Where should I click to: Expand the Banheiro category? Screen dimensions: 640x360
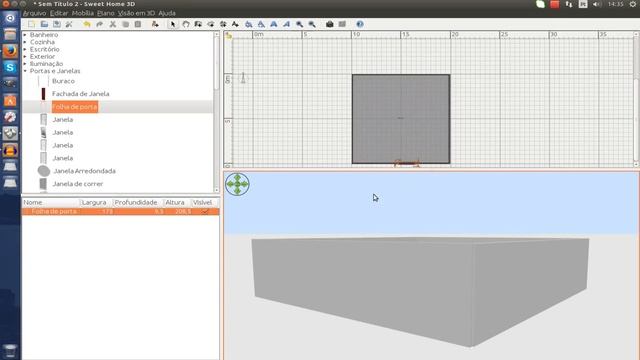pyautogui.click(x=25, y=35)
